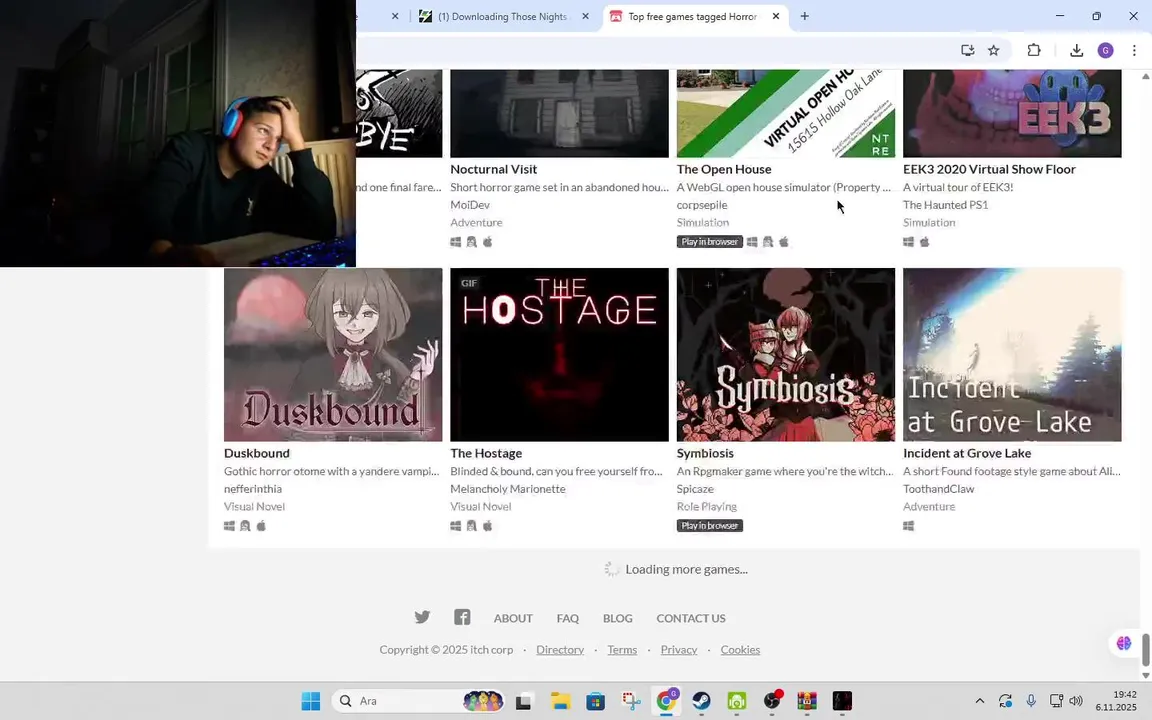The height and width of the screenshot is (720, 1152).
Task: Open the CONTACT US footer link
Action: pyautogui.click(x=691, y=618)
